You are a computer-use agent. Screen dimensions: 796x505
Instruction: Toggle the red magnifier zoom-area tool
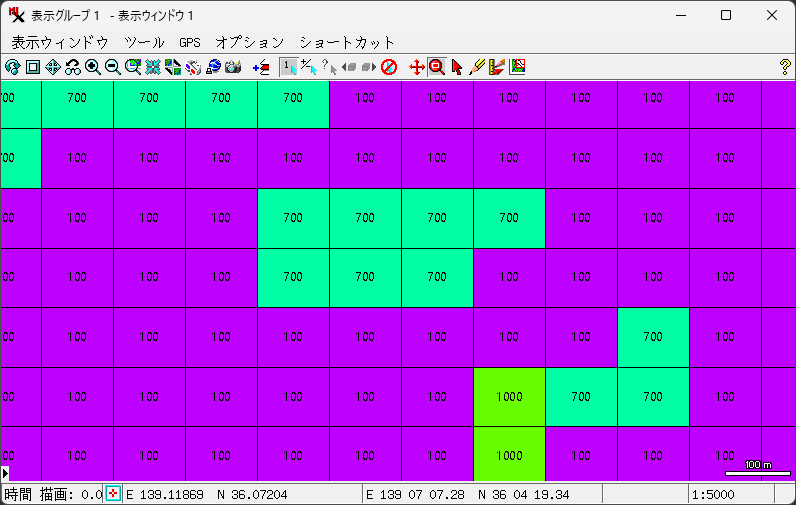click(x=436, y=67)
